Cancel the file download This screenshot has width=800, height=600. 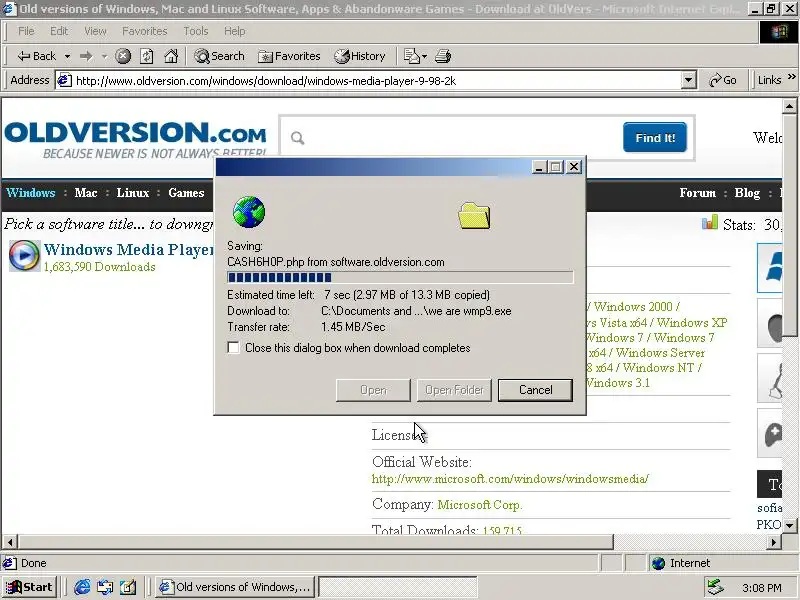tap(535, 390)
